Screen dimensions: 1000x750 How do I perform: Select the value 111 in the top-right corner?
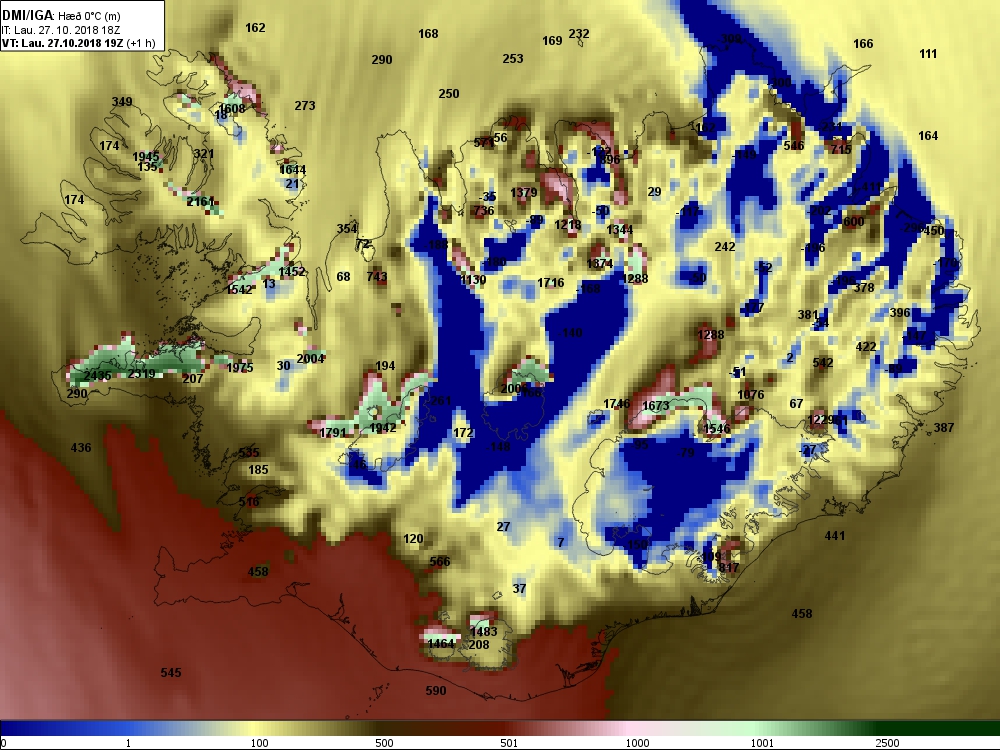tap(928, 54)
